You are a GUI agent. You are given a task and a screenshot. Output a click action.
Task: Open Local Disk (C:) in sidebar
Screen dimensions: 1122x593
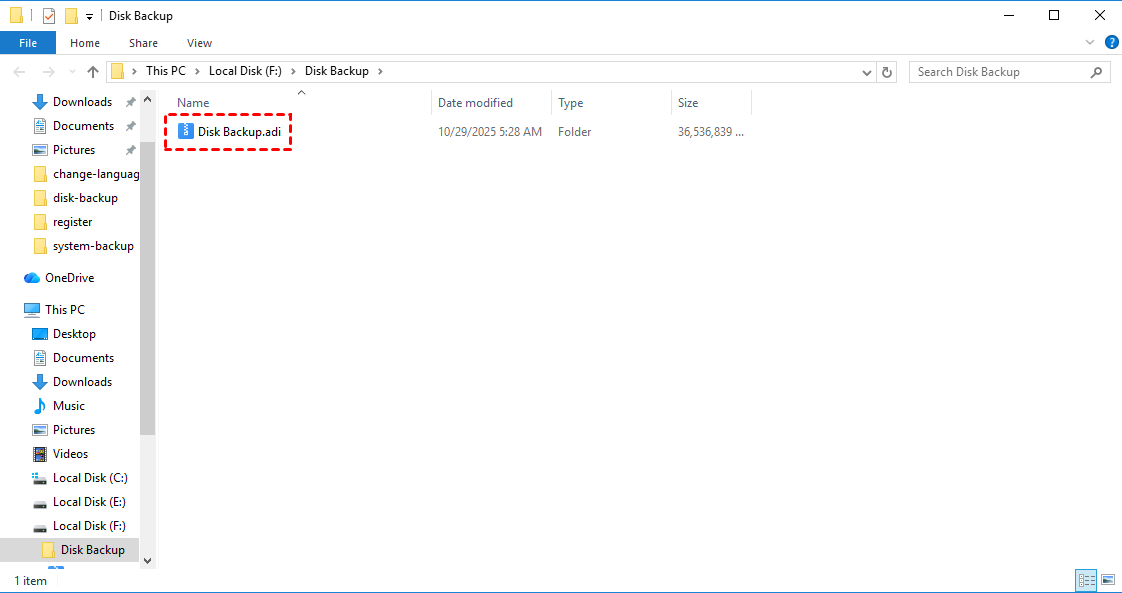coord(89,478)
